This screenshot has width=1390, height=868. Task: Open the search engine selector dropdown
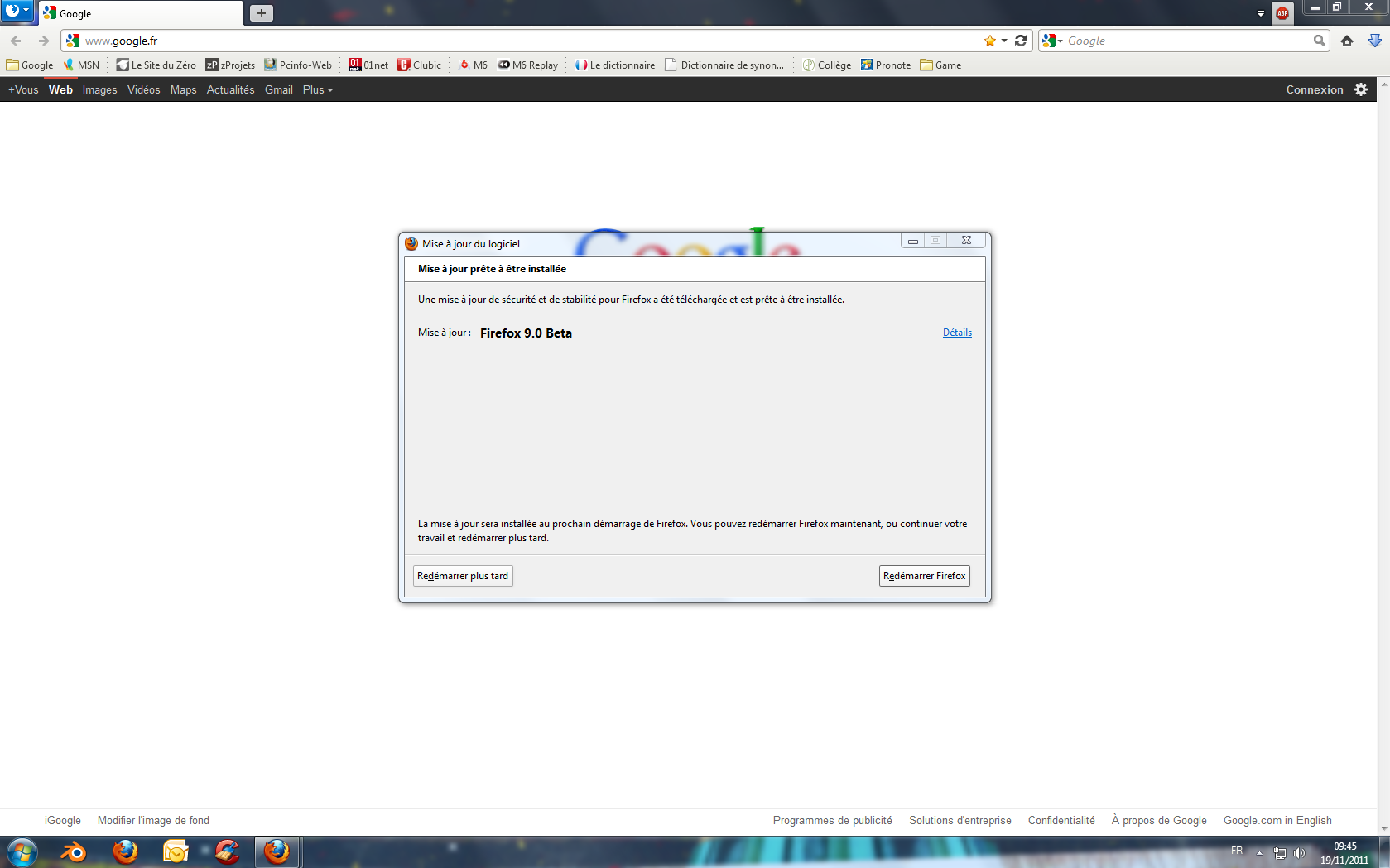(1052, 41)
